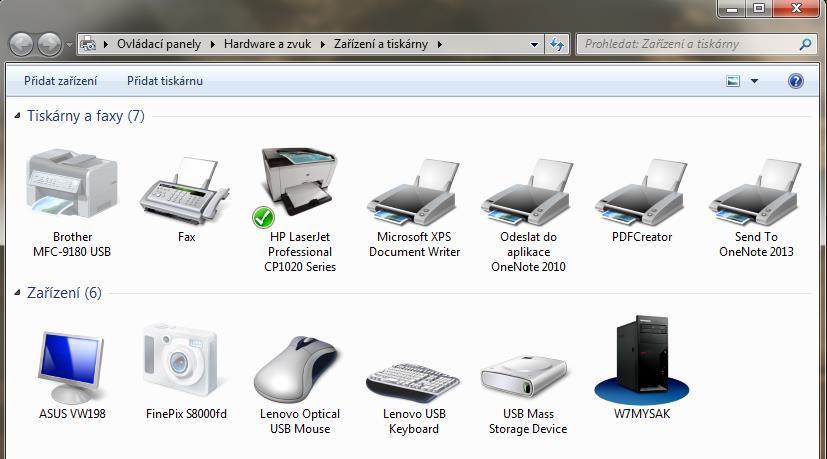
Task: Click Přidat tiskárnu button
Action: pyautogui.click(x=165, y=81)
